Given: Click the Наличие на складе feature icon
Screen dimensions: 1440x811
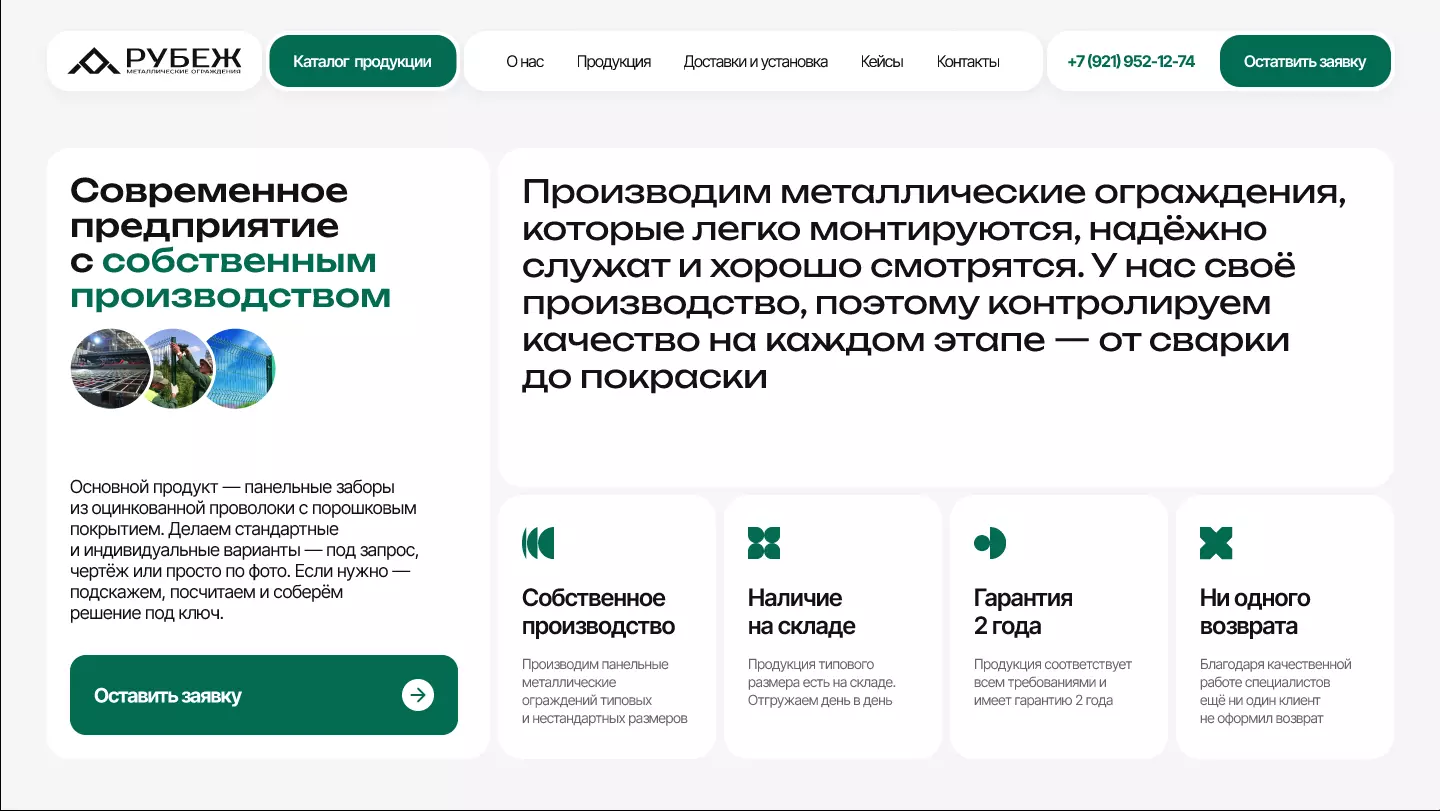Looking at the screenshot, I should coord(764,543).
